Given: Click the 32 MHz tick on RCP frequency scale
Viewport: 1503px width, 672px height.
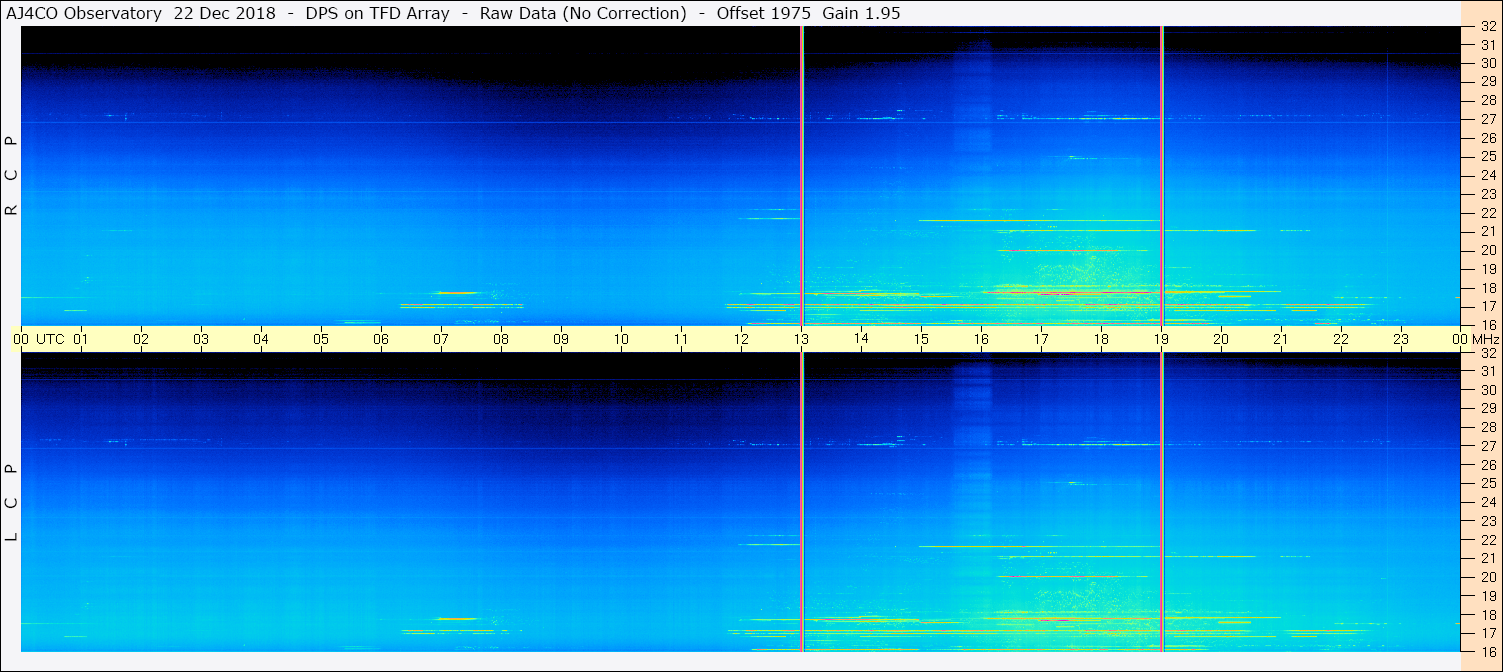Looking at the screenshot, I should (1488, 27).
